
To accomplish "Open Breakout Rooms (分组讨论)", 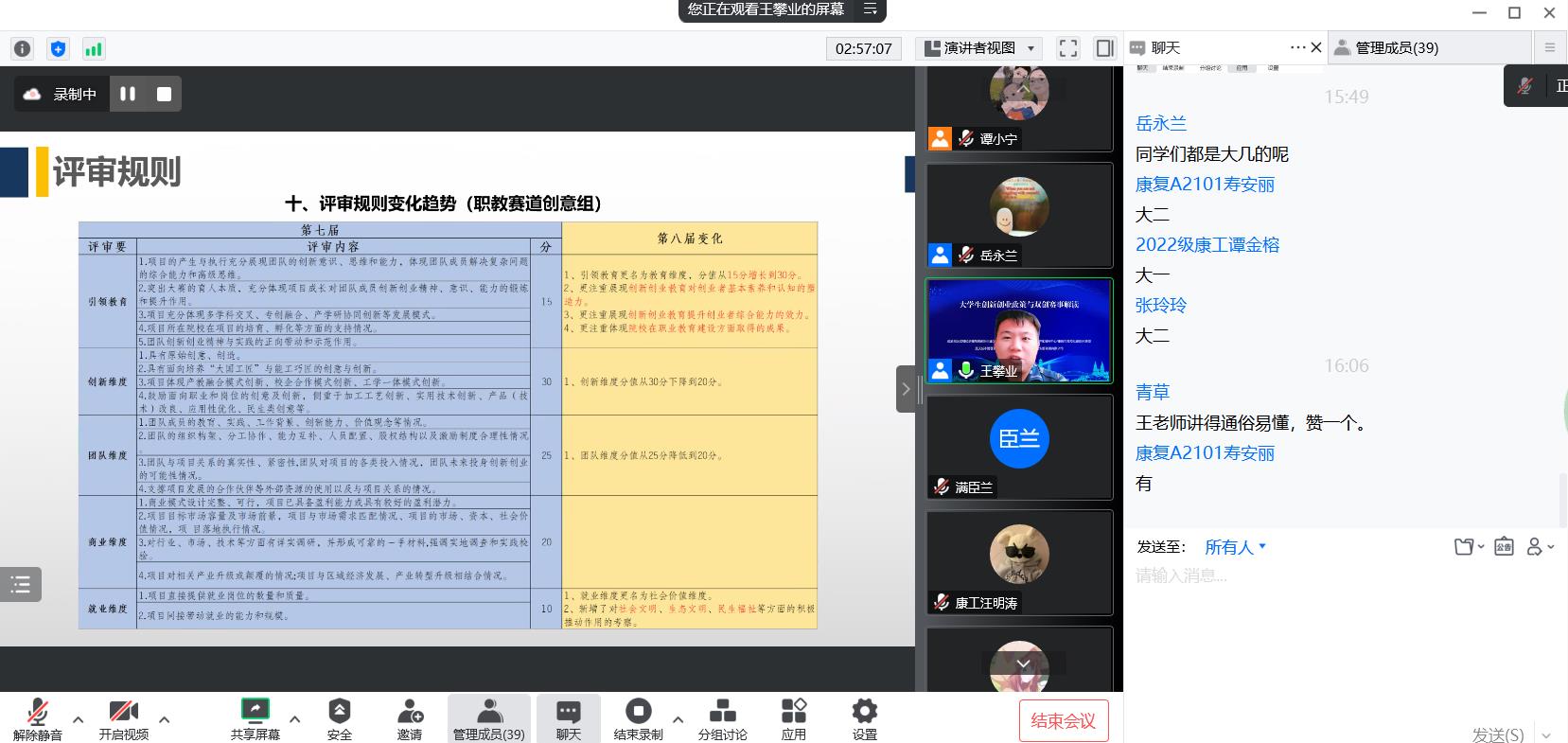I will (x=722, y=718).
